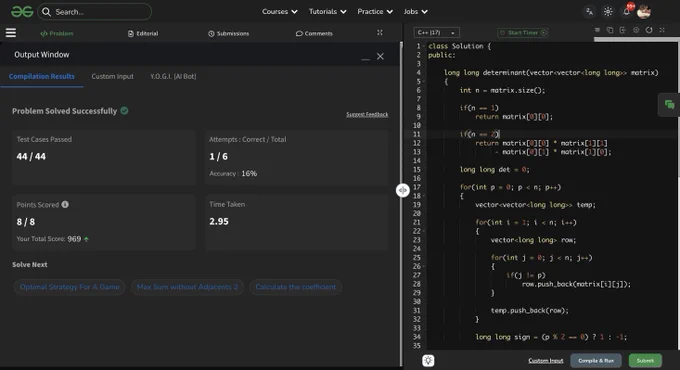Click the panel splitter handle
Viewport: 680px width, 370px height.
(402, 190)
